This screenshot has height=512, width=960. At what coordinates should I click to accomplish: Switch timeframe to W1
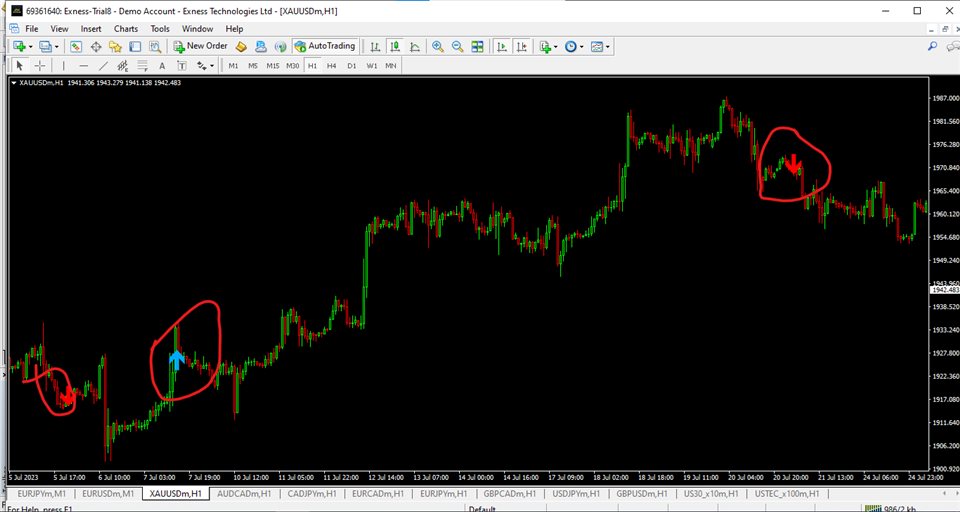click(371, 66)
